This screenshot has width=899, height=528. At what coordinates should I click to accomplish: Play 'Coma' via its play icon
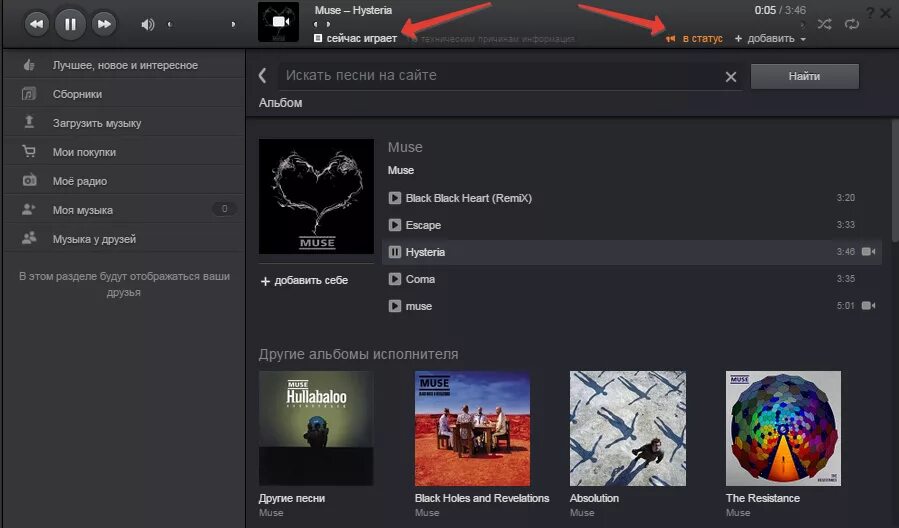point(394,279)
